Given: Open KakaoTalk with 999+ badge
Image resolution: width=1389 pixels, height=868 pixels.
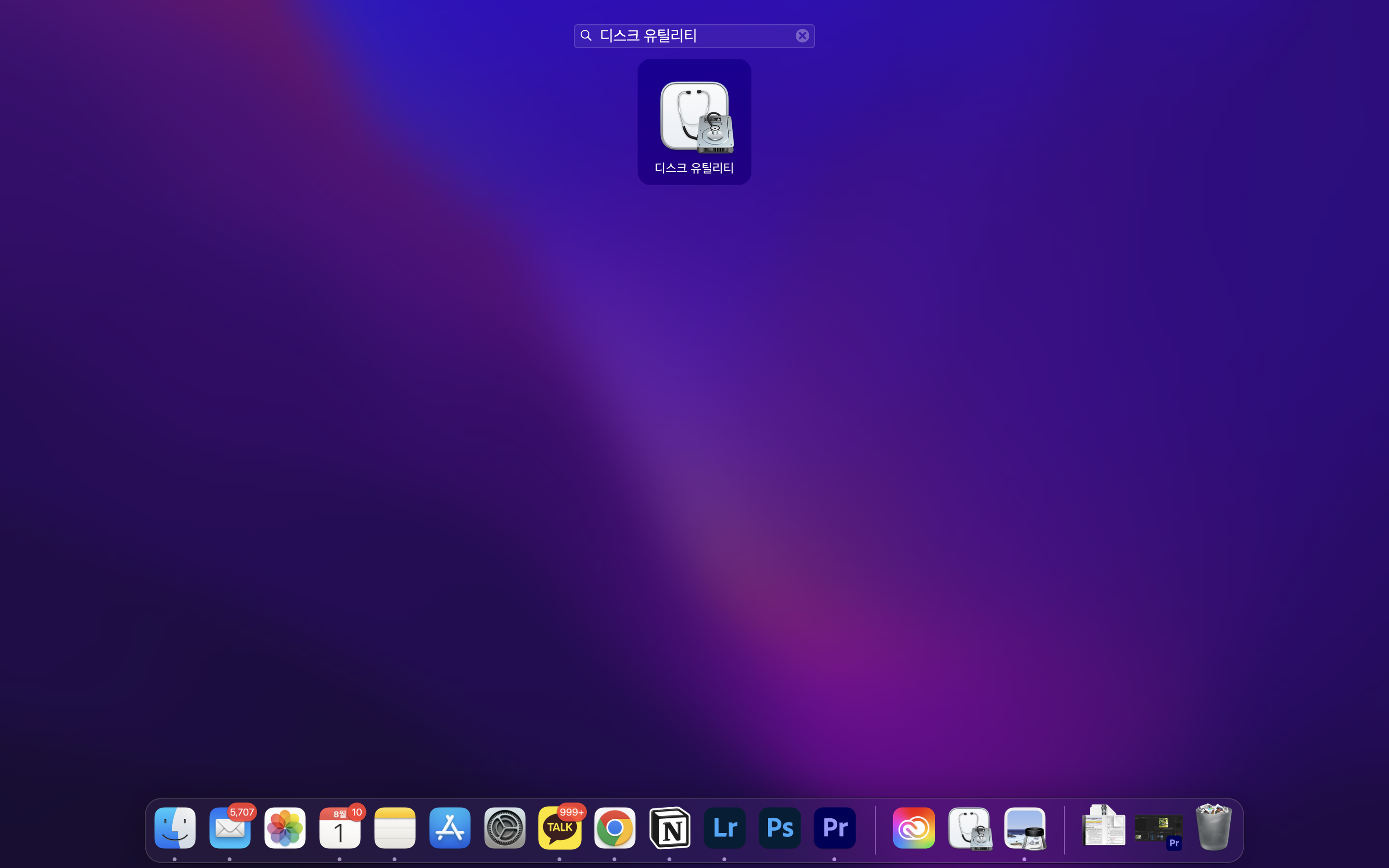Looking at the screenshot, I should coord(559,828).
